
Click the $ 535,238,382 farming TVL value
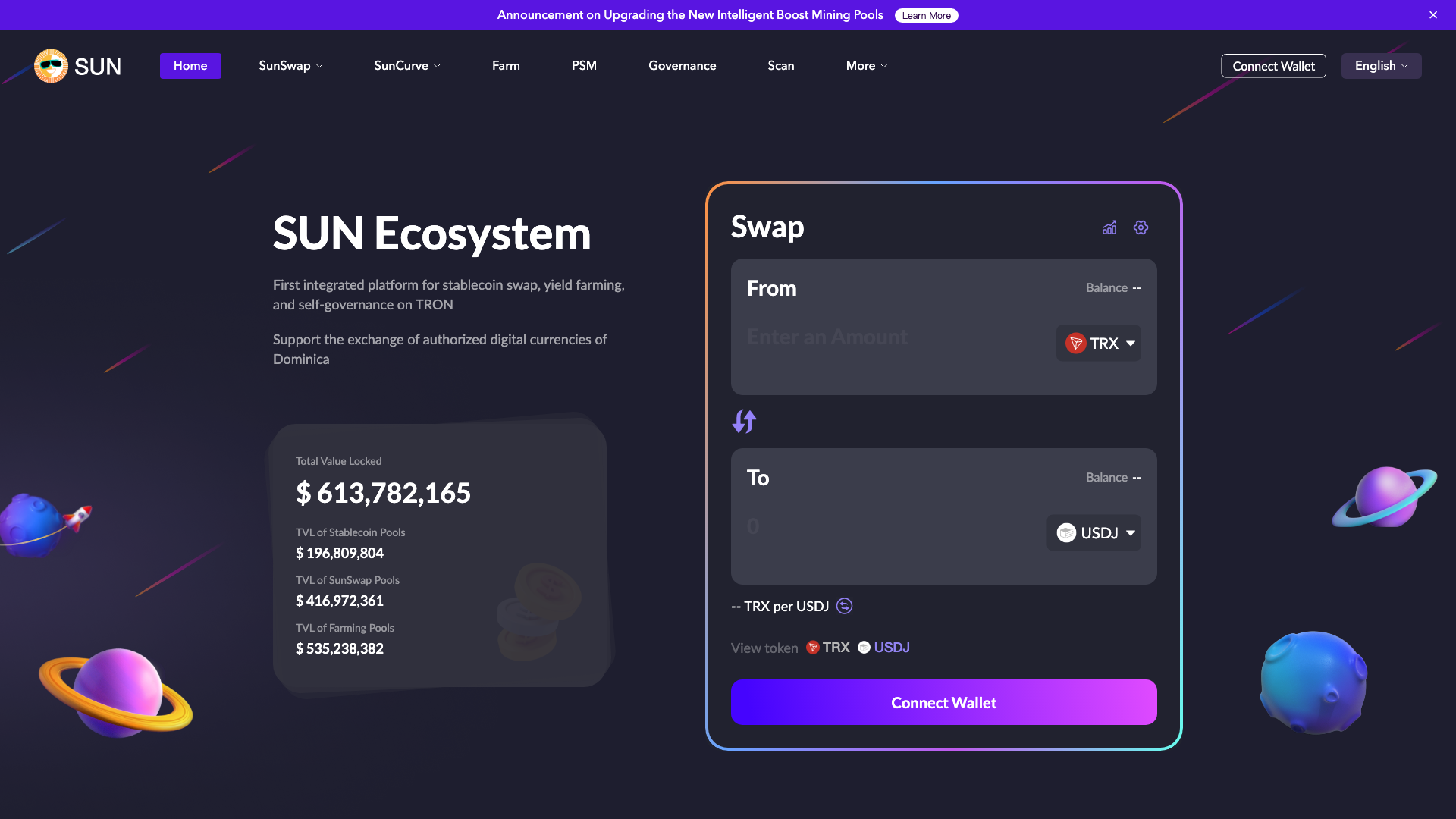pyautogui.click(x=340, y=649)
